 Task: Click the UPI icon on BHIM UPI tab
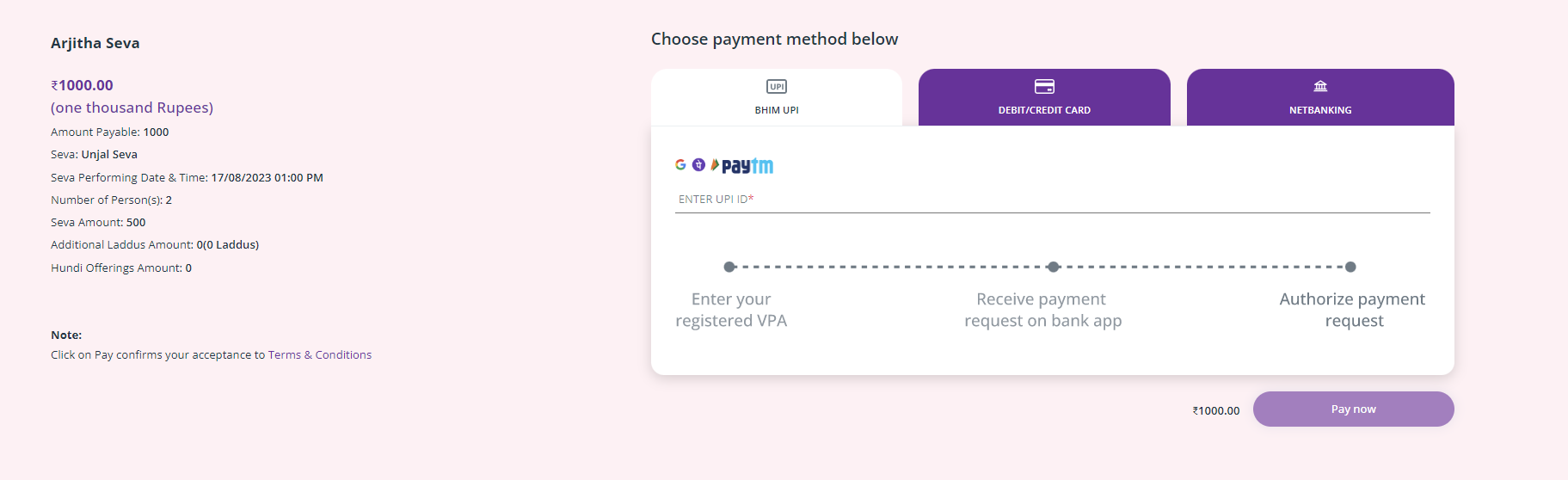[x=777, y=86]
